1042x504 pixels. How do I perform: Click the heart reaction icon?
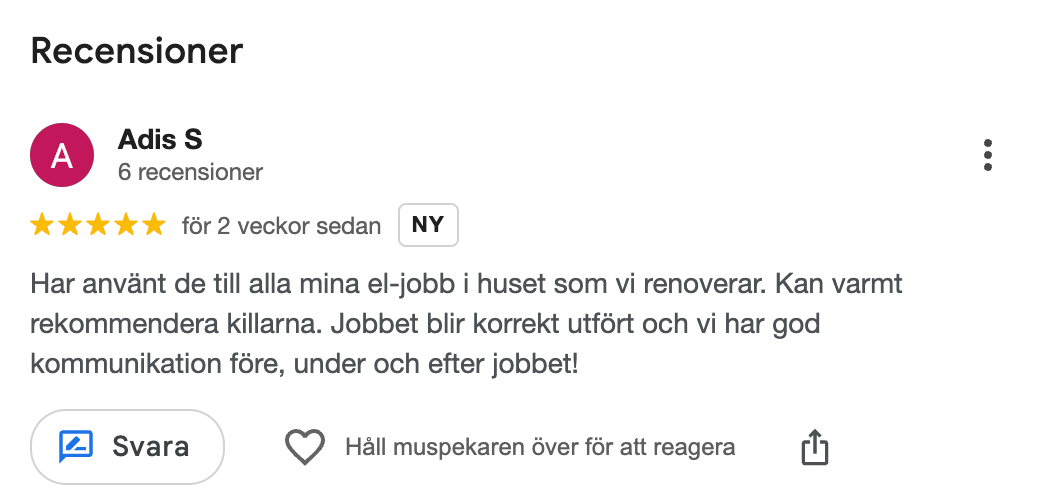click(x=305, y=447)
